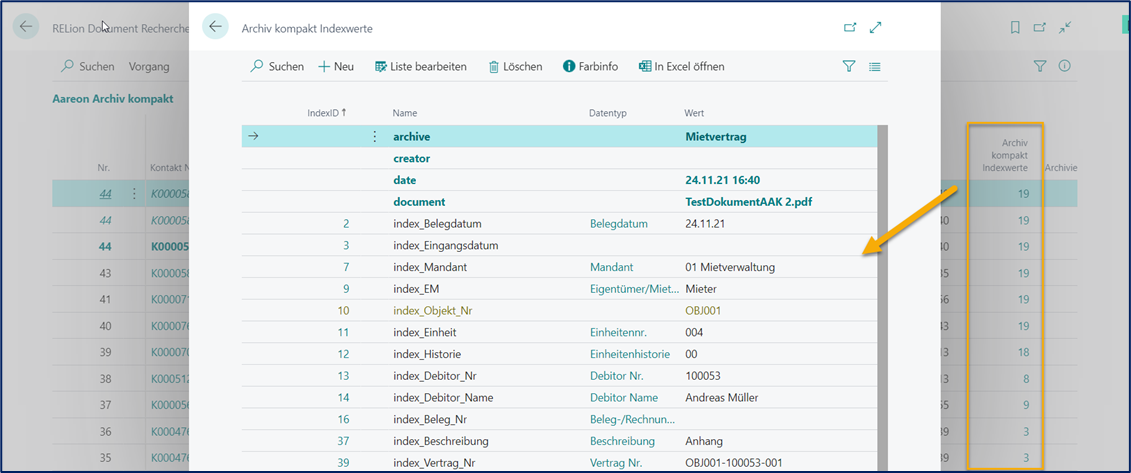Open the filter pane in the dialog
Screen dimensions: 1131x473
point(849,67)
